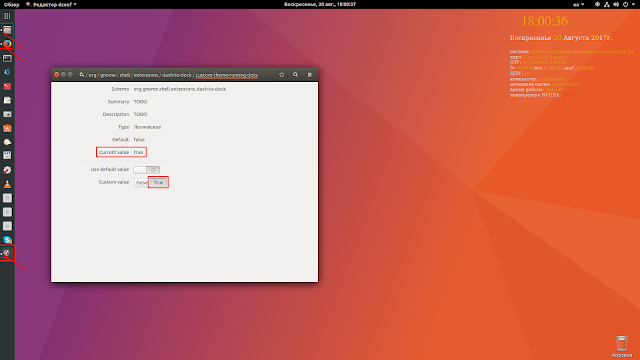Open the accessibility icon in top panel
The height and width of the screenshot is (360, 640).
tap(597, 4)
